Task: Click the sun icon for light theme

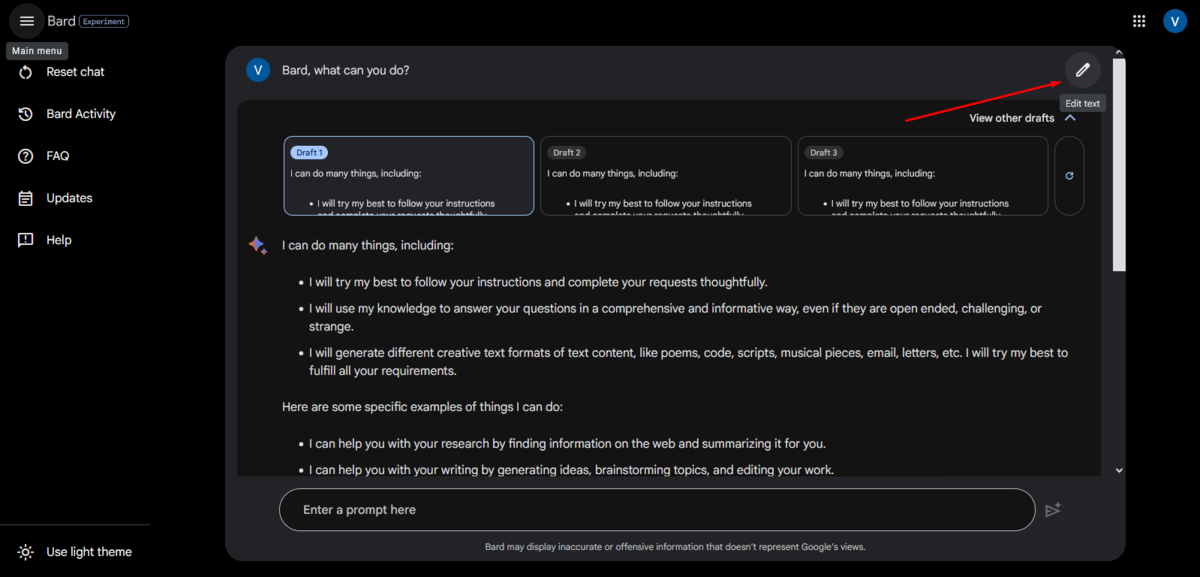Action: click(x=26, y=552)
